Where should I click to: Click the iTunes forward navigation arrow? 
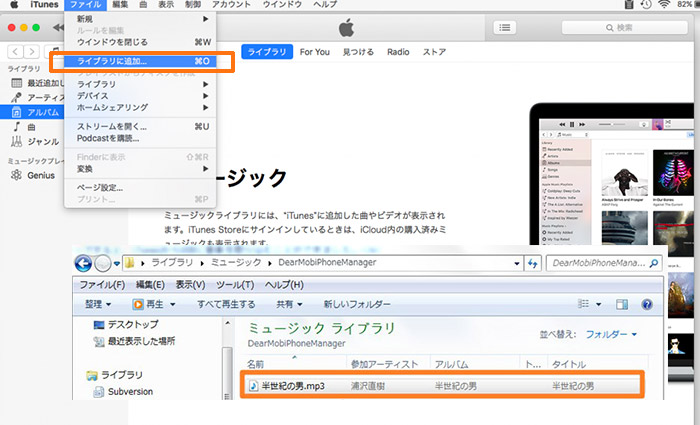click(32, 51)
